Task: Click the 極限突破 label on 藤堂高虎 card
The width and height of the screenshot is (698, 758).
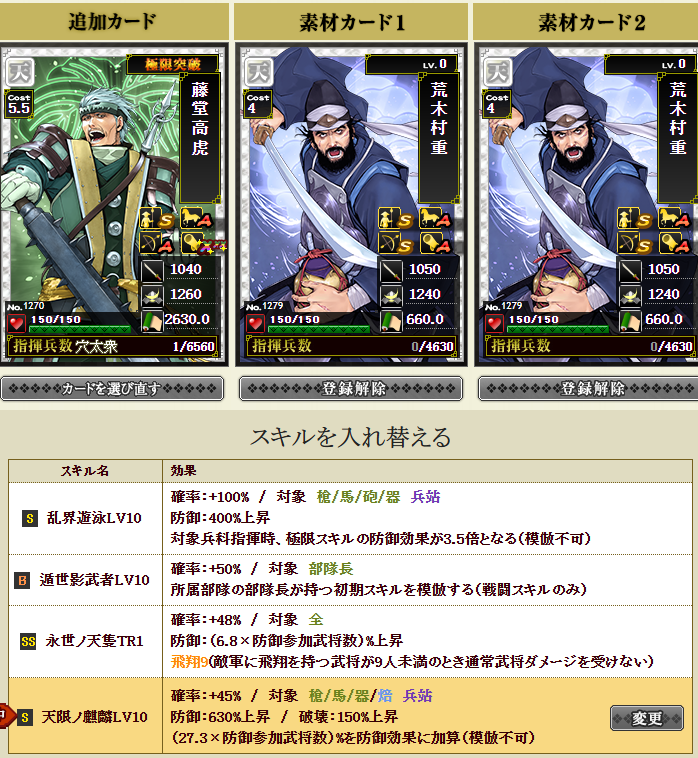Action: (x=173, y=64)
